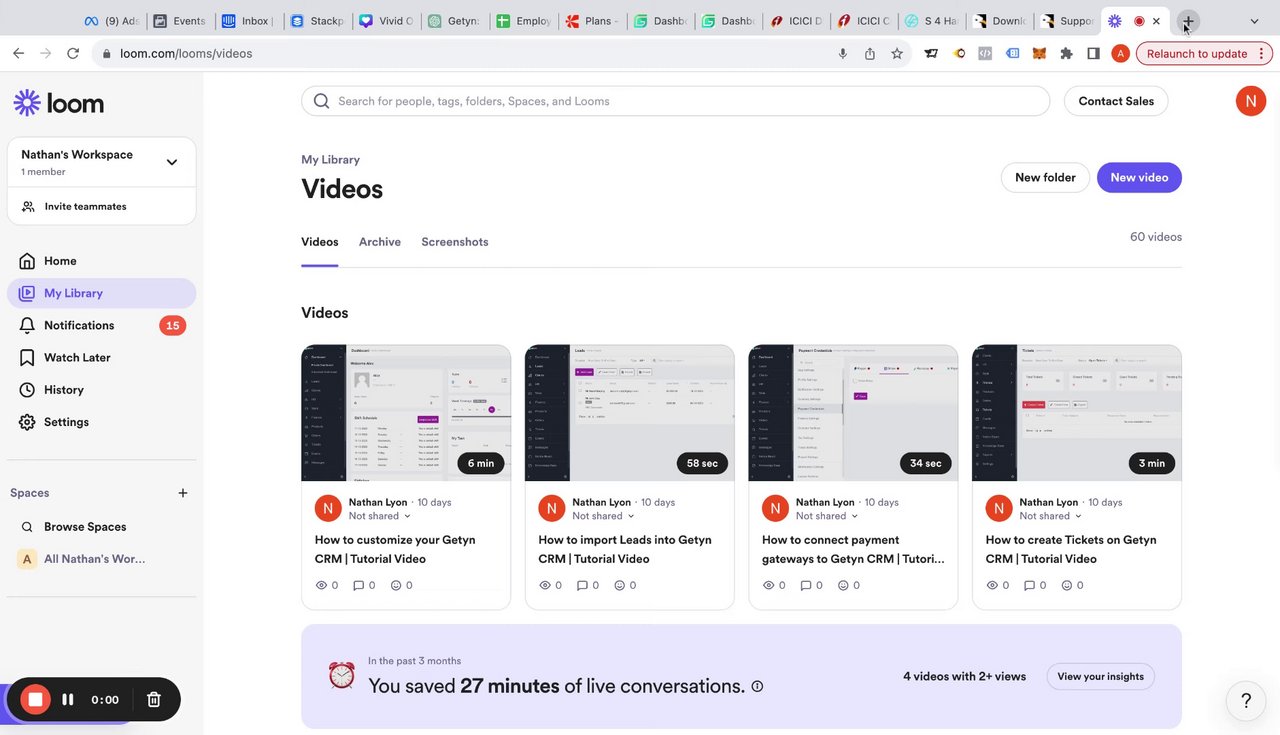Pause the recording in the recorder bar
The height and width of the screenshot is (735, 1280).
[x=68, y=700]
